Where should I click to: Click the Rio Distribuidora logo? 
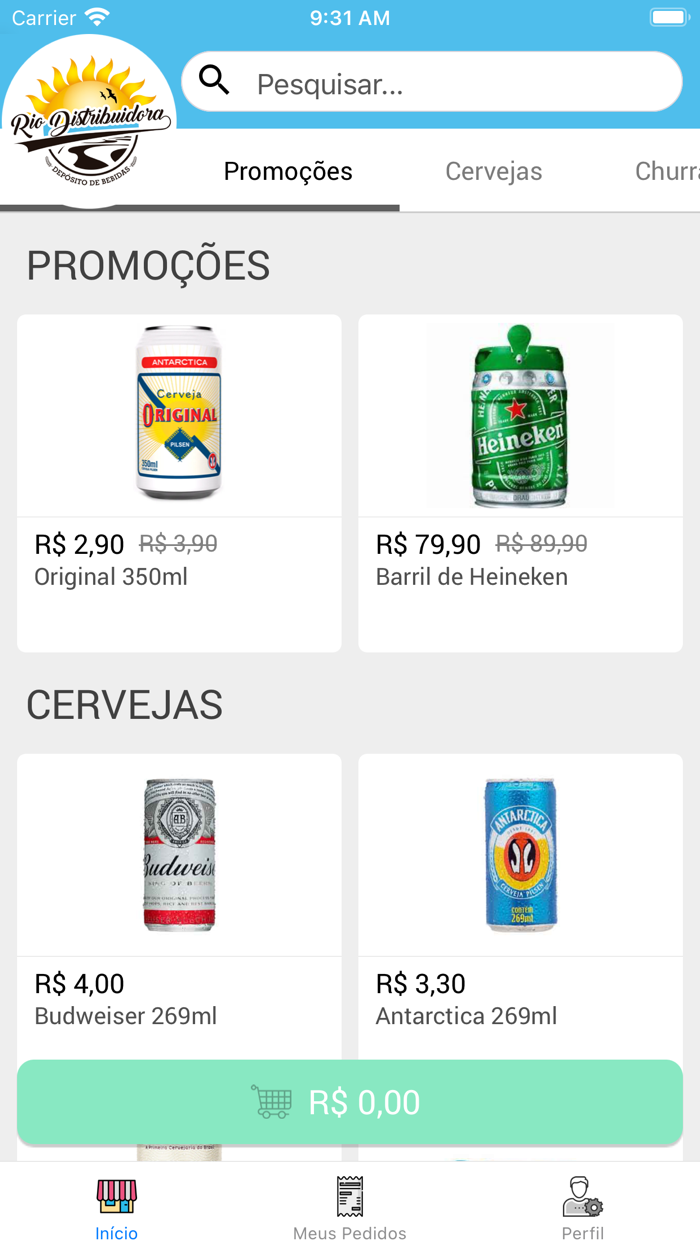(x=88, y=120)
